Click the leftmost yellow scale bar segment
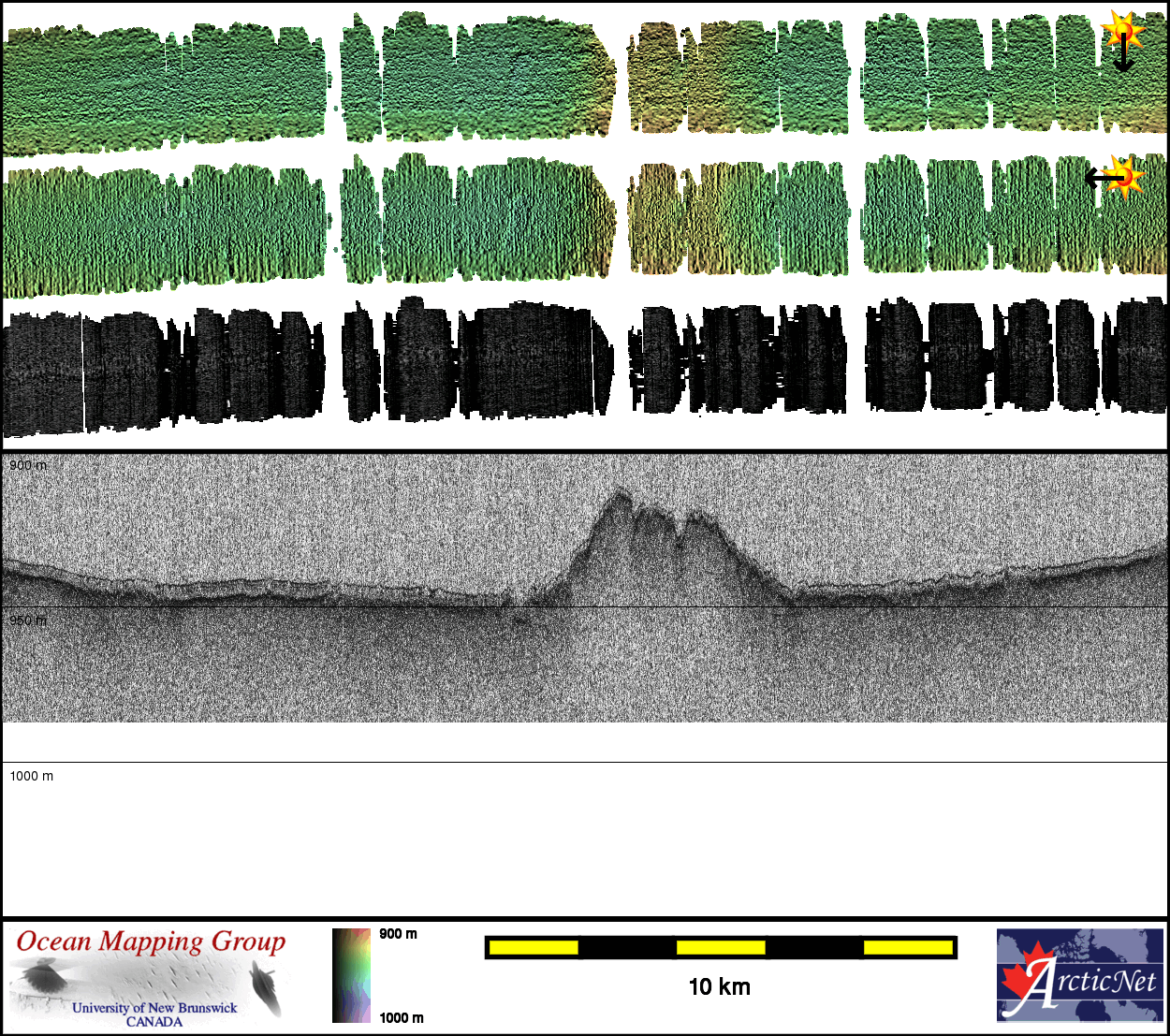 tap(534, 948)
